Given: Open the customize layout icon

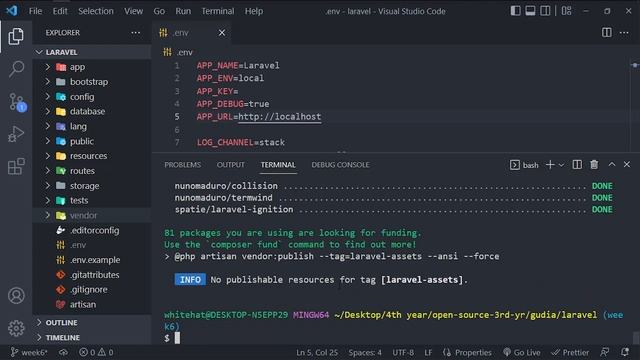Looking at the screenshot, I should [567, 11].
